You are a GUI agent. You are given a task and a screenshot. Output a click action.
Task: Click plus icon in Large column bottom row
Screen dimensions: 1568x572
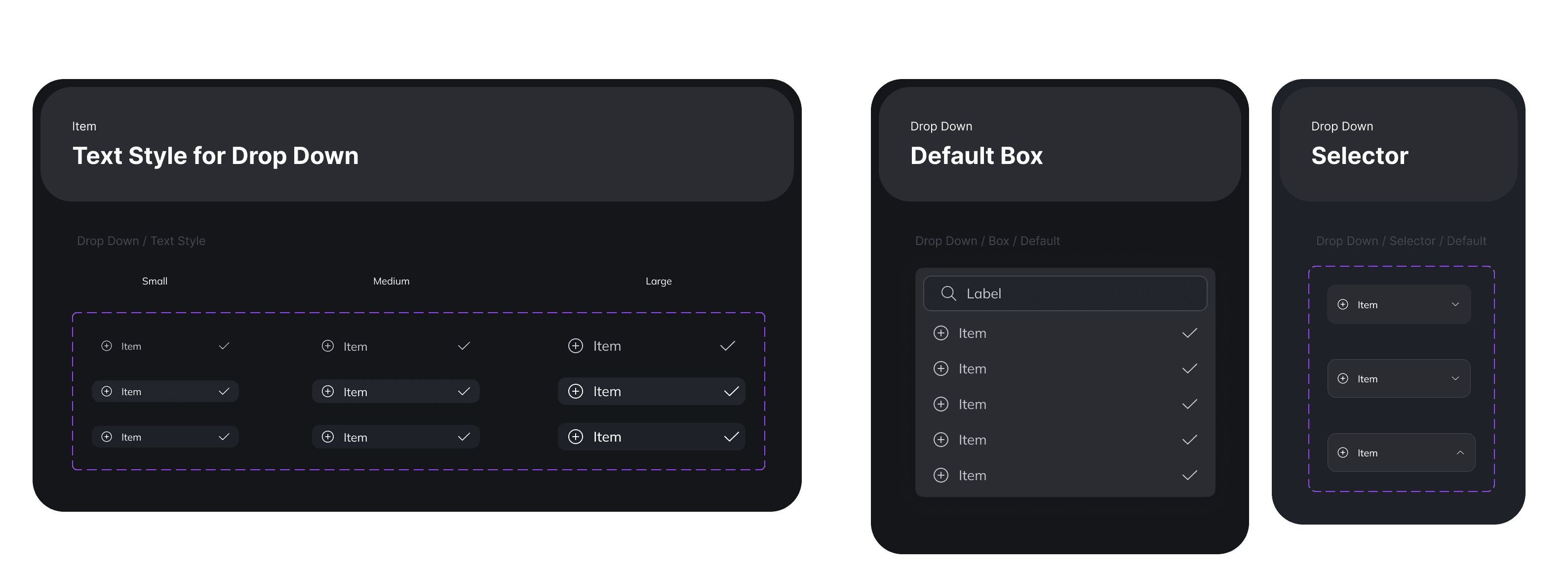(575, 437)
